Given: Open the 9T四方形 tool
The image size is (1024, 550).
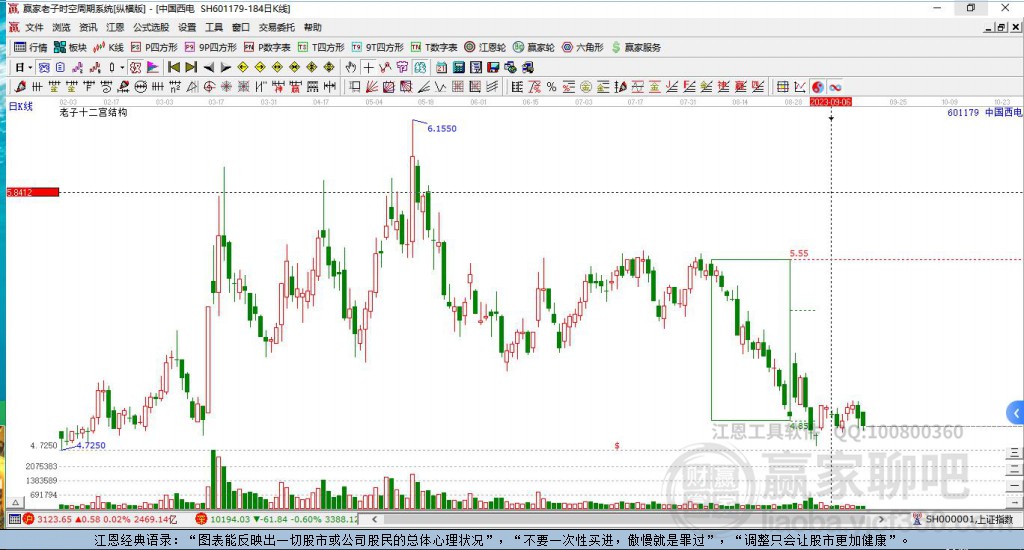Looking at the screenshot, I should tap(377, 47).
